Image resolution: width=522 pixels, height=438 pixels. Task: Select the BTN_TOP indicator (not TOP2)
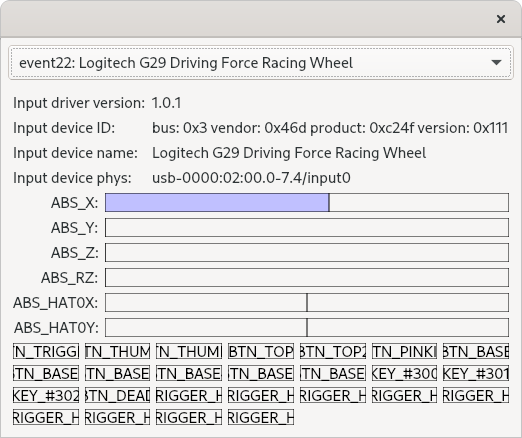click(261, 351)
